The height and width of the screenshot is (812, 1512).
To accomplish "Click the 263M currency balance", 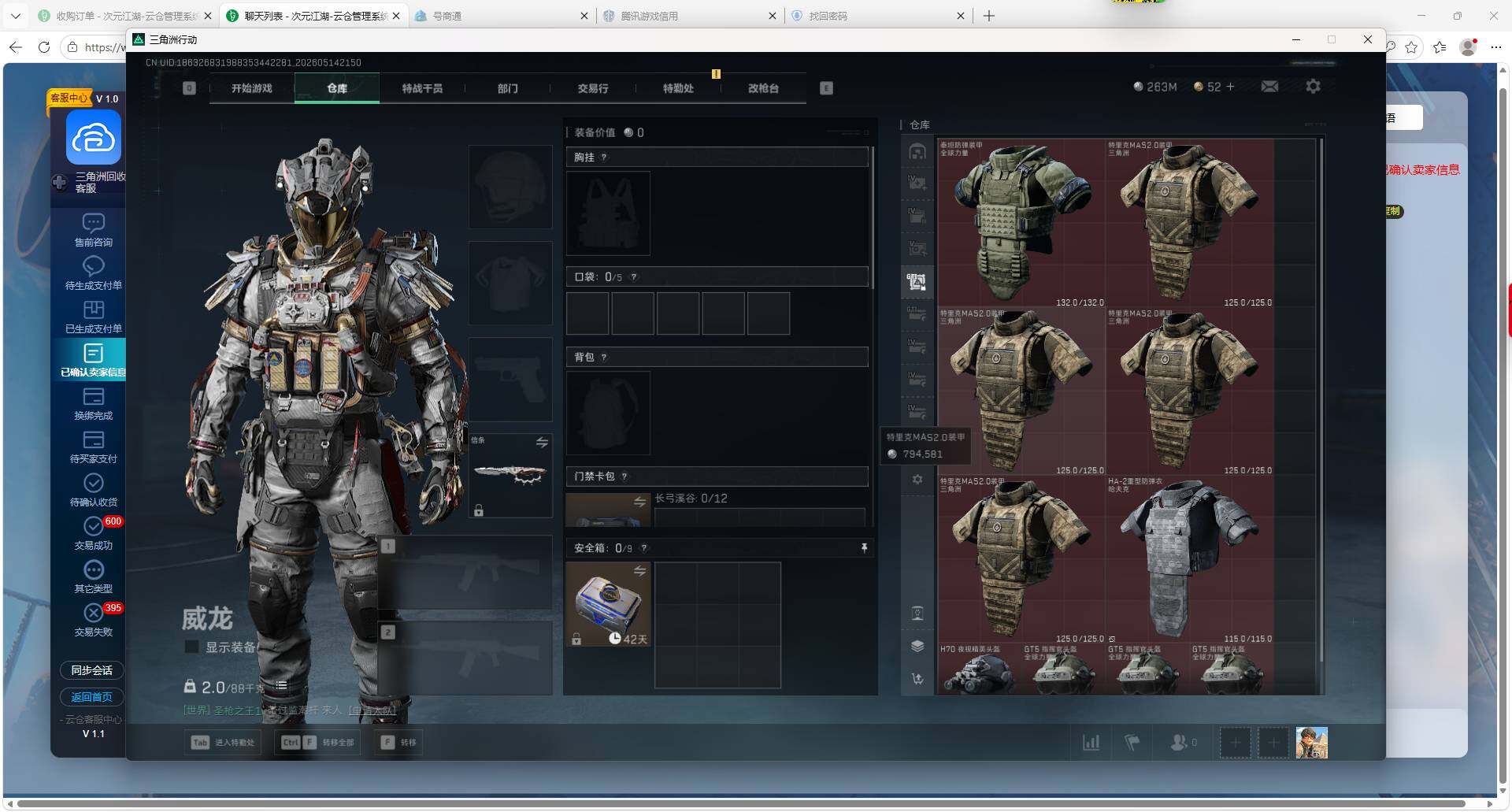I will tap(1155, 87).
